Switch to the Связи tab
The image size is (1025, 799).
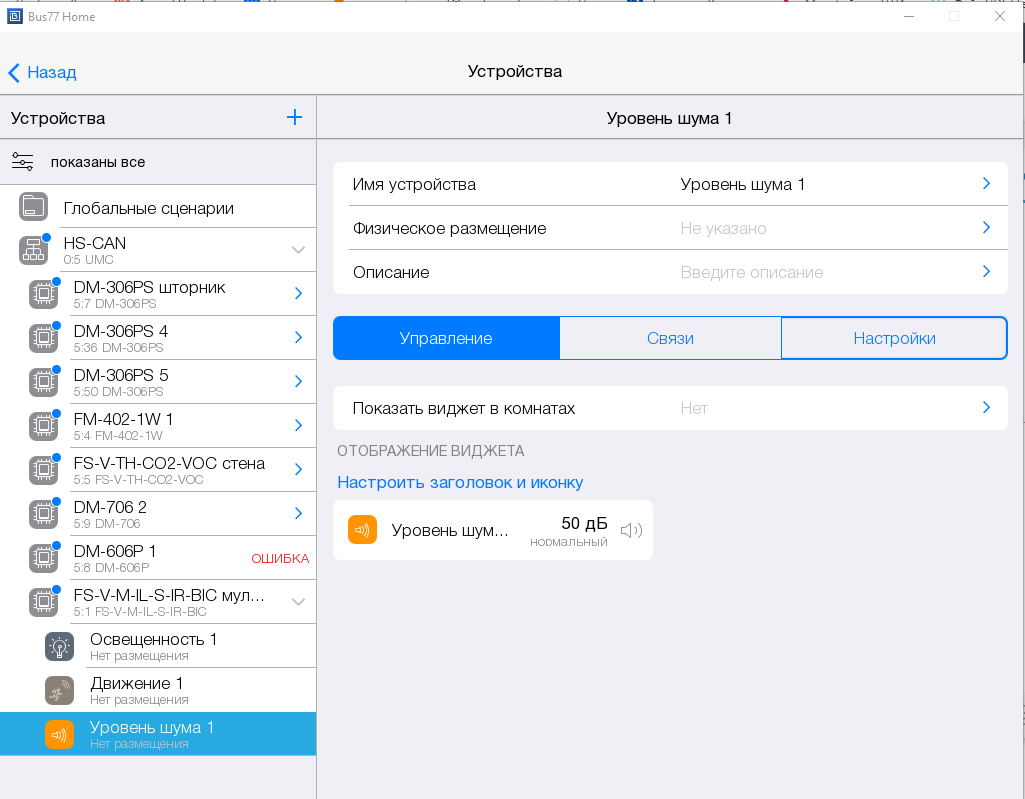click(x=670, y=338)
